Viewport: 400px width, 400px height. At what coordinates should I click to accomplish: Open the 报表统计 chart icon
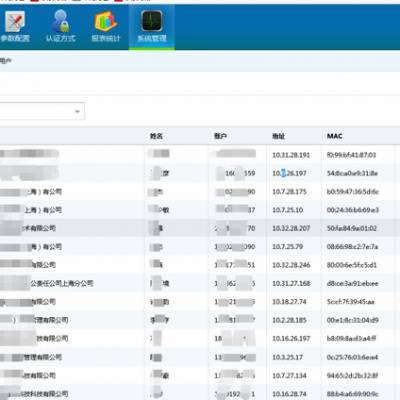click(106, 21)
